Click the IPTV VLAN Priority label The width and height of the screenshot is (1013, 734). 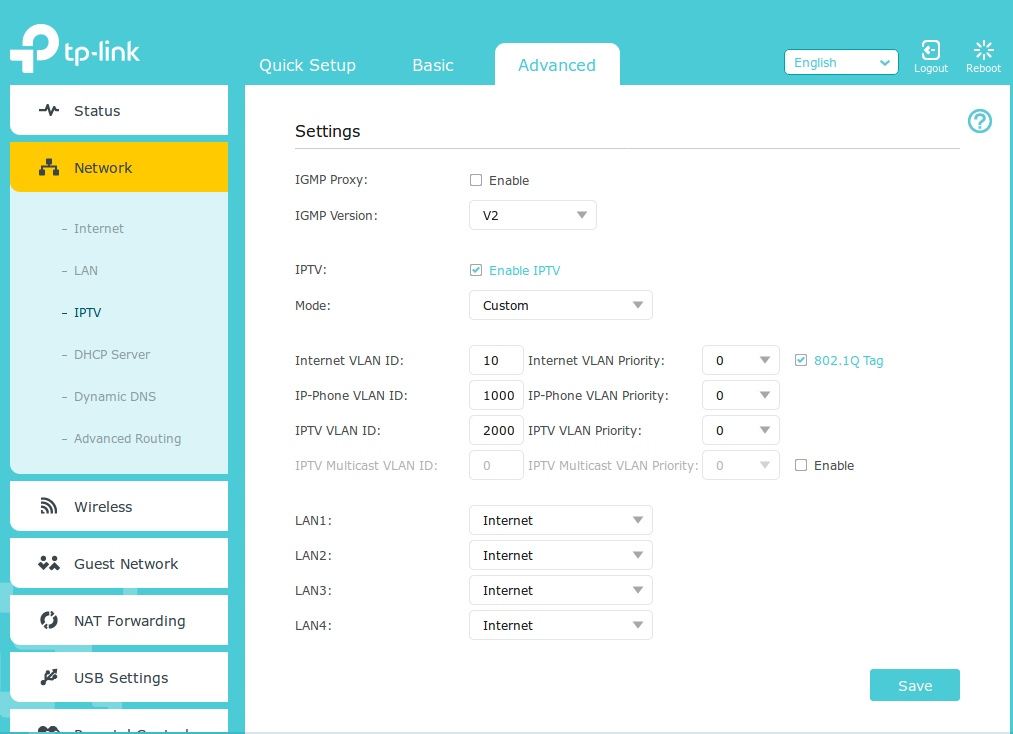click(585, 430)
